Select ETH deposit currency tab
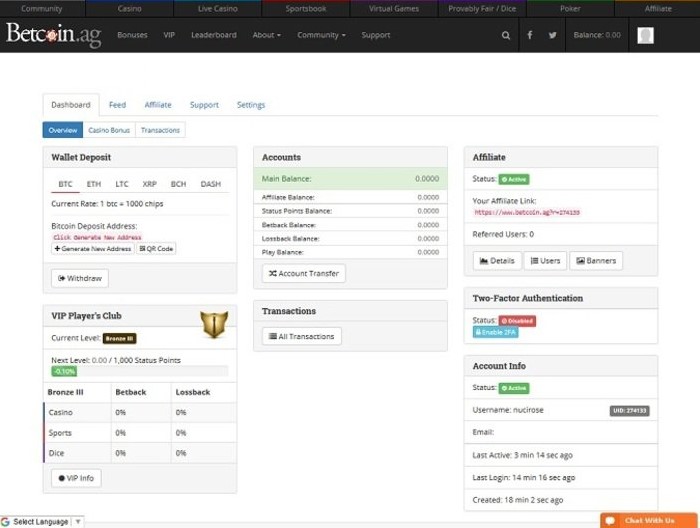This screenshot has height=528, width=700. (x=94, y=184)
